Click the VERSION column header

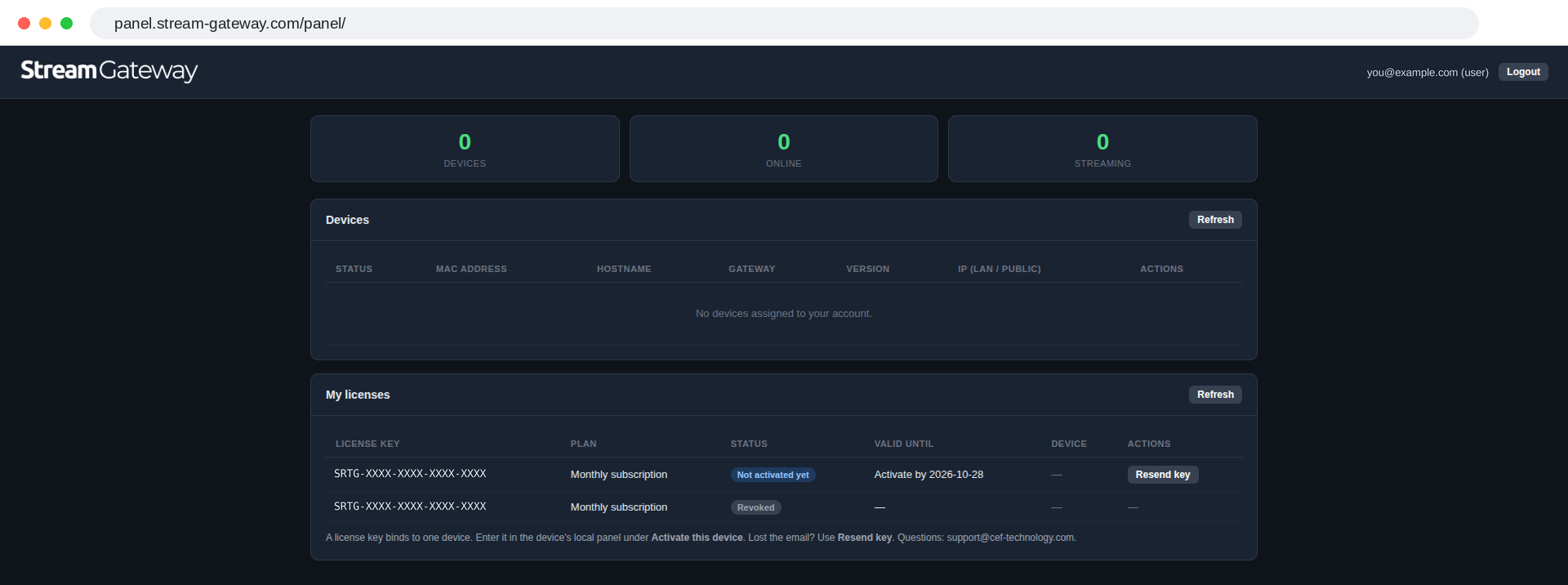(x=867, y=269)
